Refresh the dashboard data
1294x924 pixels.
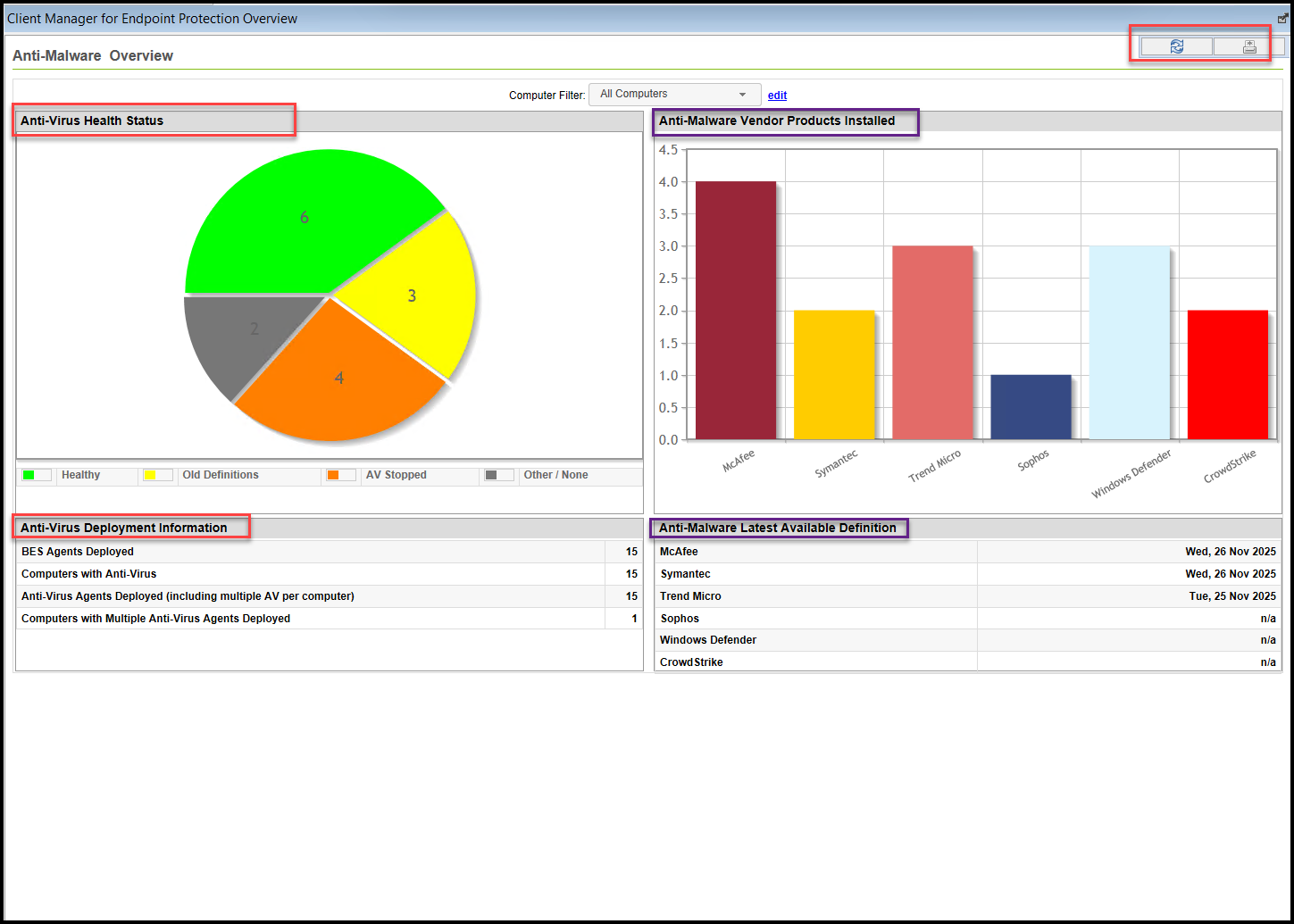coord(1176,46)
